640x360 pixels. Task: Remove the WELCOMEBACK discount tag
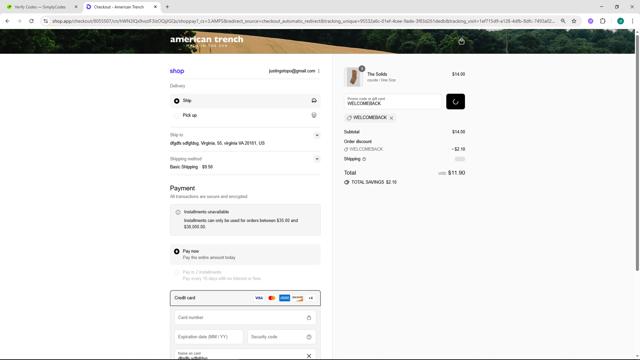391,118
